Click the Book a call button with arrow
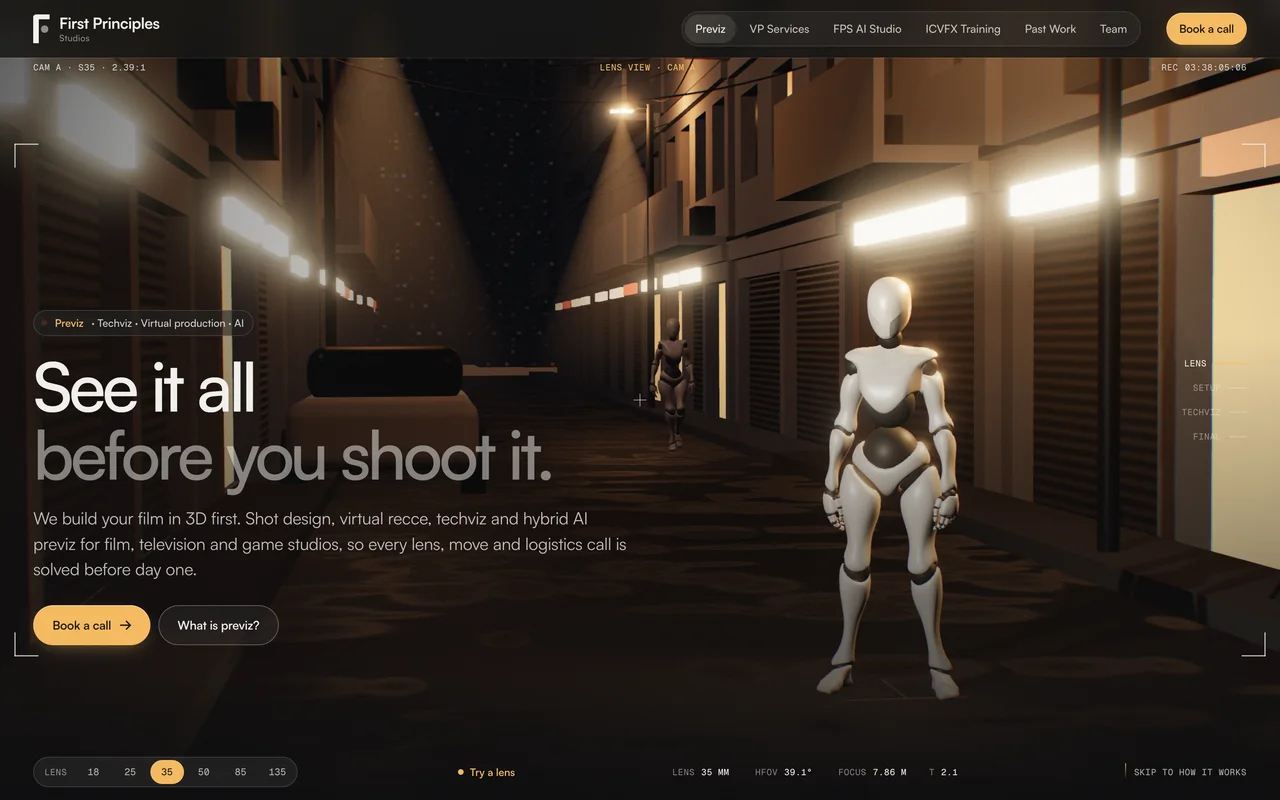Viewport: 1280px width, 800px height. [x=92, y=625]
